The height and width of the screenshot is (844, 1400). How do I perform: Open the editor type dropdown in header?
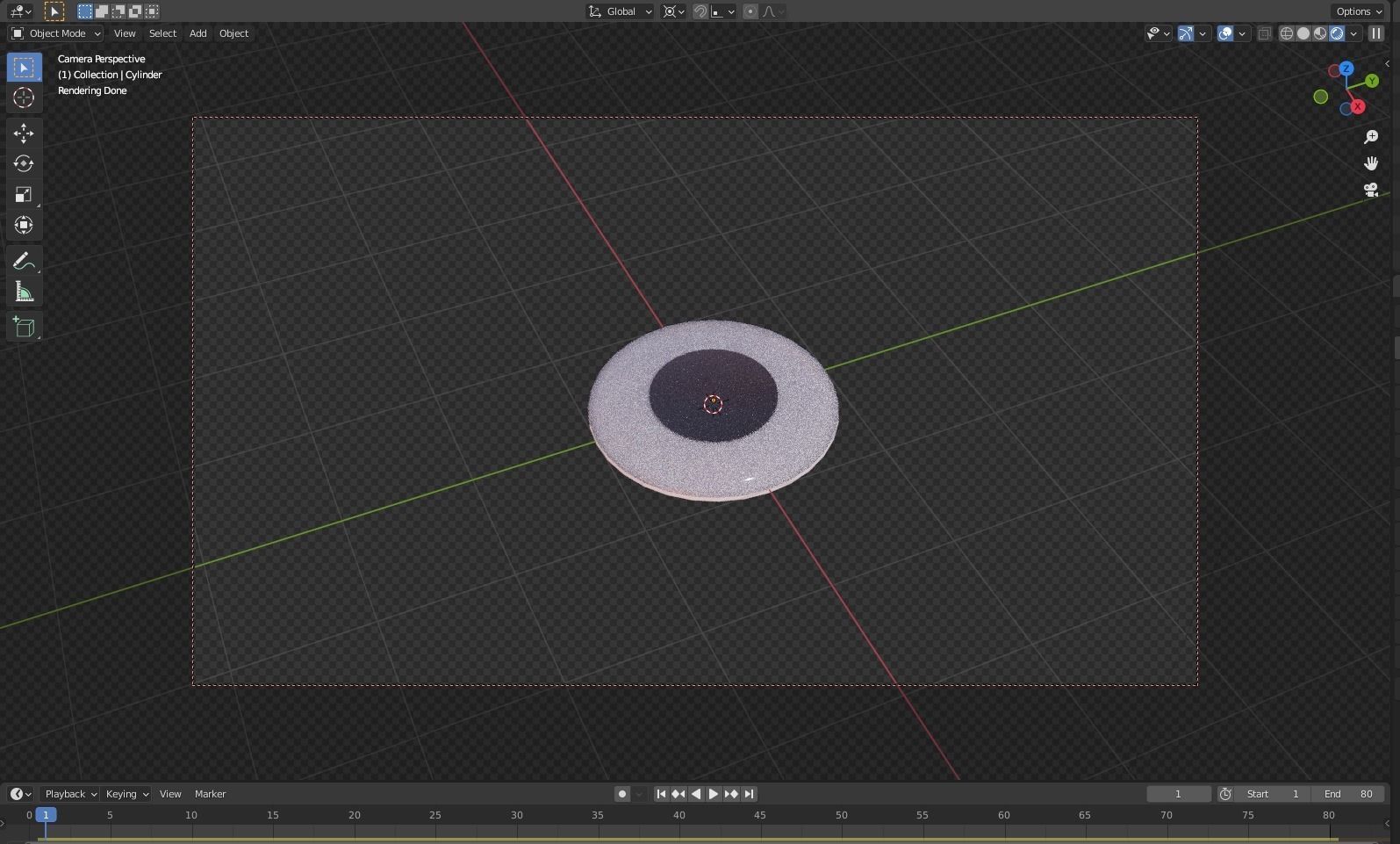click(19, 11)
